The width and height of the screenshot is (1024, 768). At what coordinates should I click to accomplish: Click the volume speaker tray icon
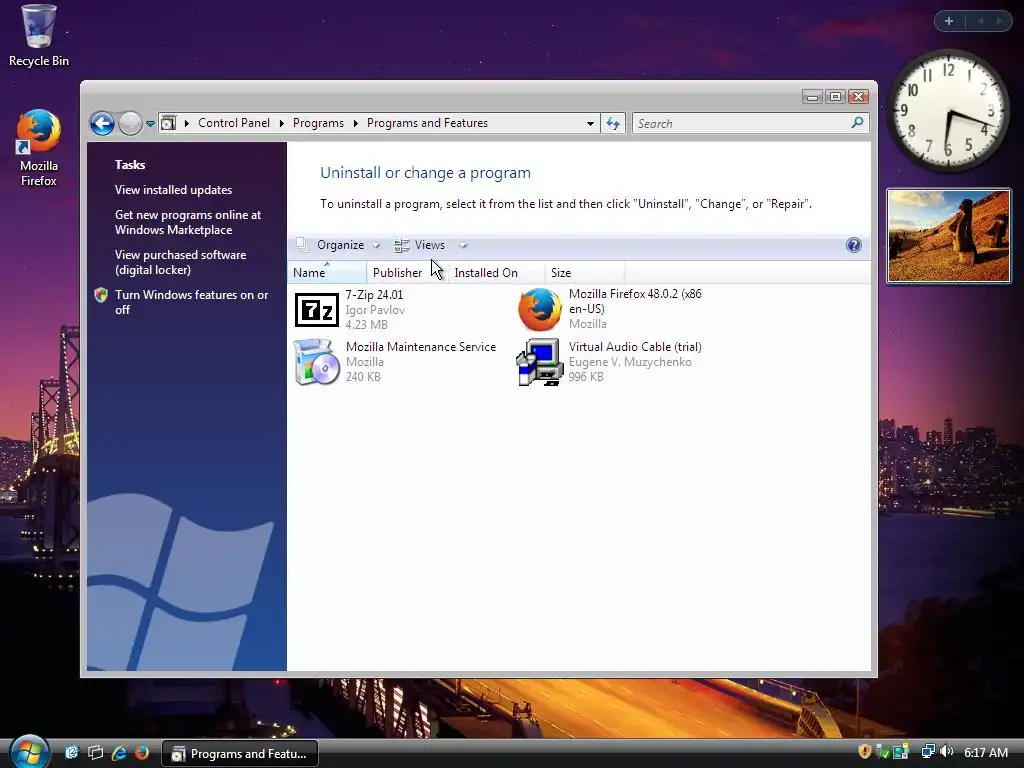(x=947, y=752)
